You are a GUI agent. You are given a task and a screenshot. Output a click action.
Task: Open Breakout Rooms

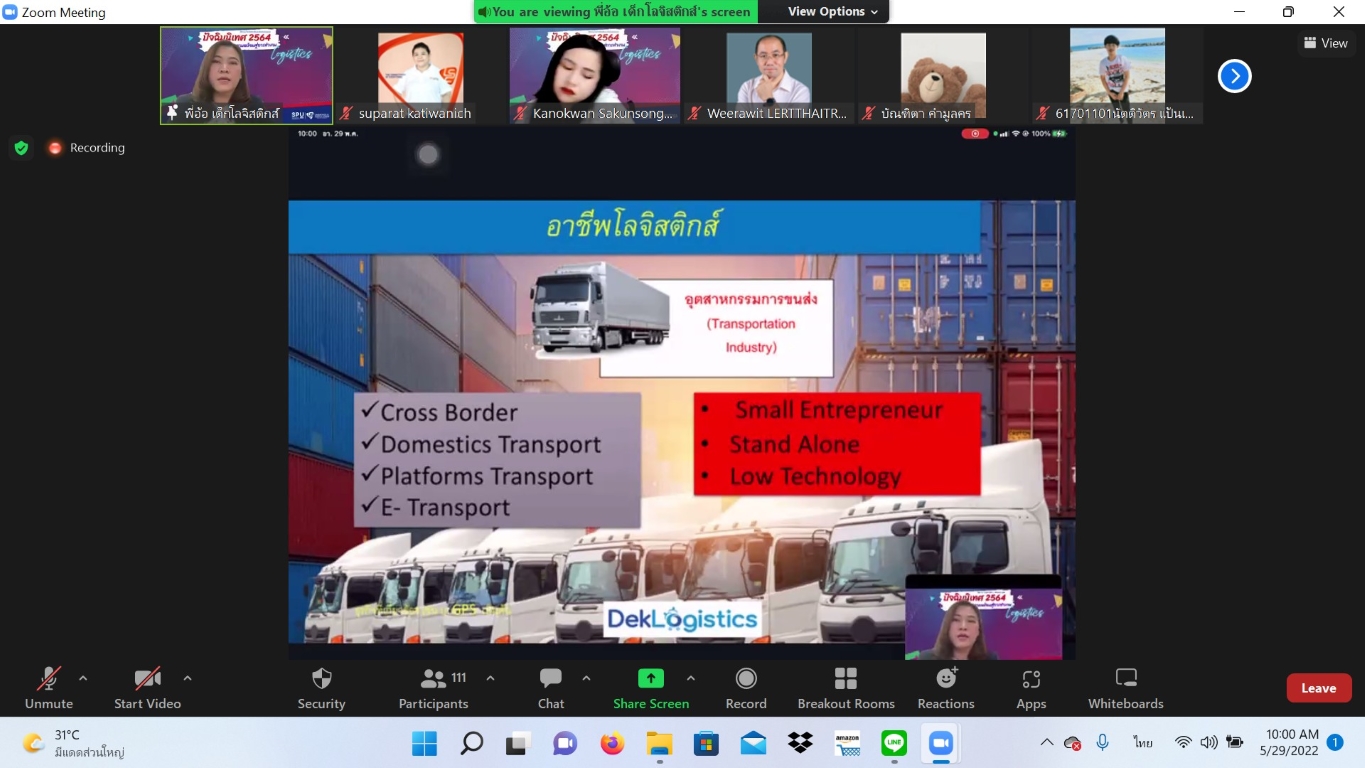(846, 688)
